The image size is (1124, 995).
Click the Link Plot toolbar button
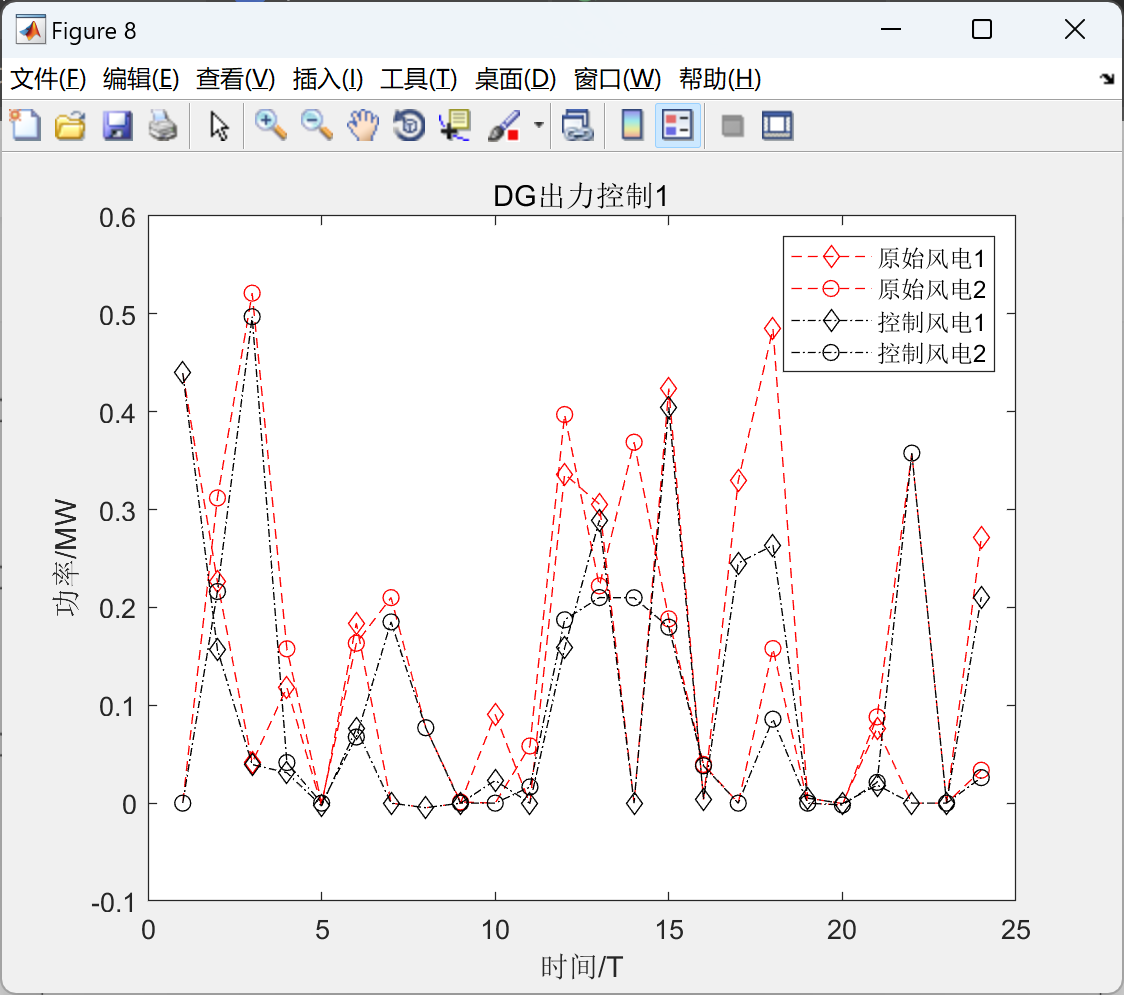click(577, 125)
